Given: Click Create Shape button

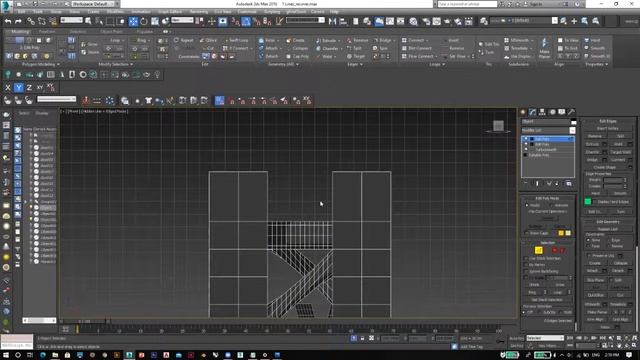Looking at the screenshot, I should pos(604,167).
